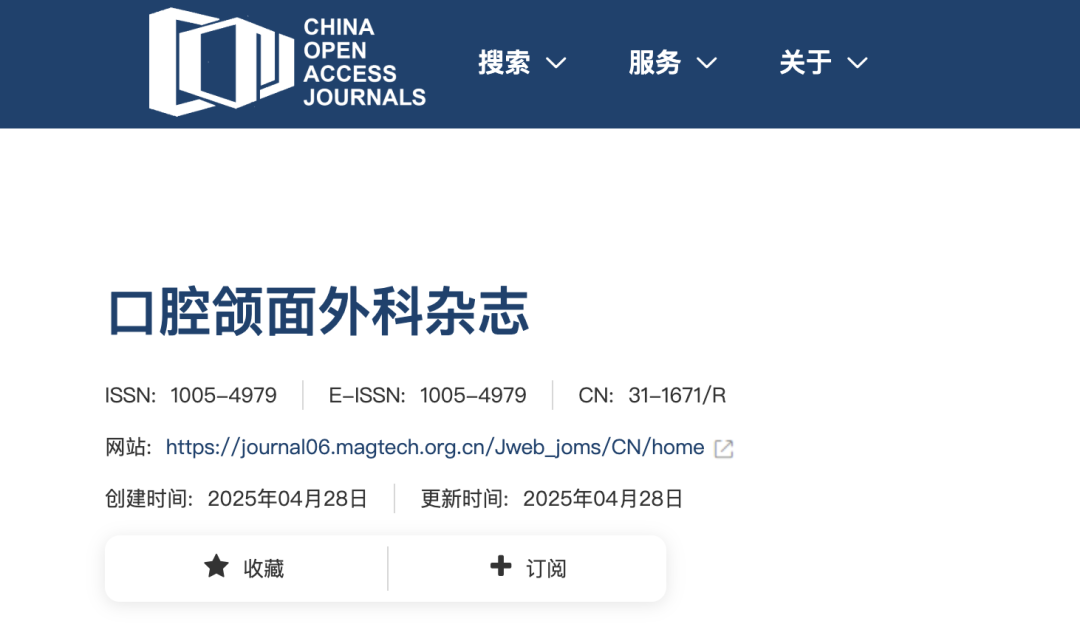Click the journal title 口腔颌面外科杂志
This screenshot has width=1080, height=638.
(x=318, y=312)
